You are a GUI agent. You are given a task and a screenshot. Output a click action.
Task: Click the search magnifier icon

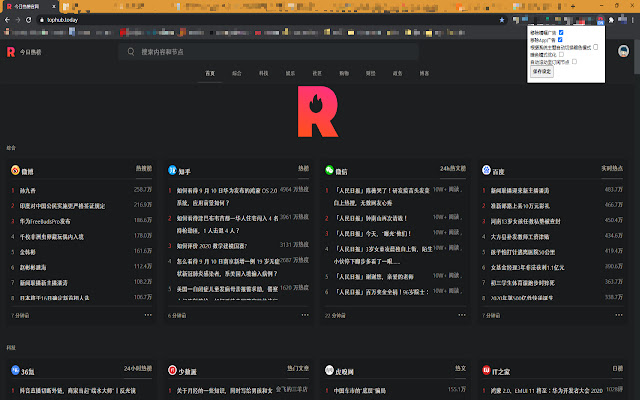131,52
